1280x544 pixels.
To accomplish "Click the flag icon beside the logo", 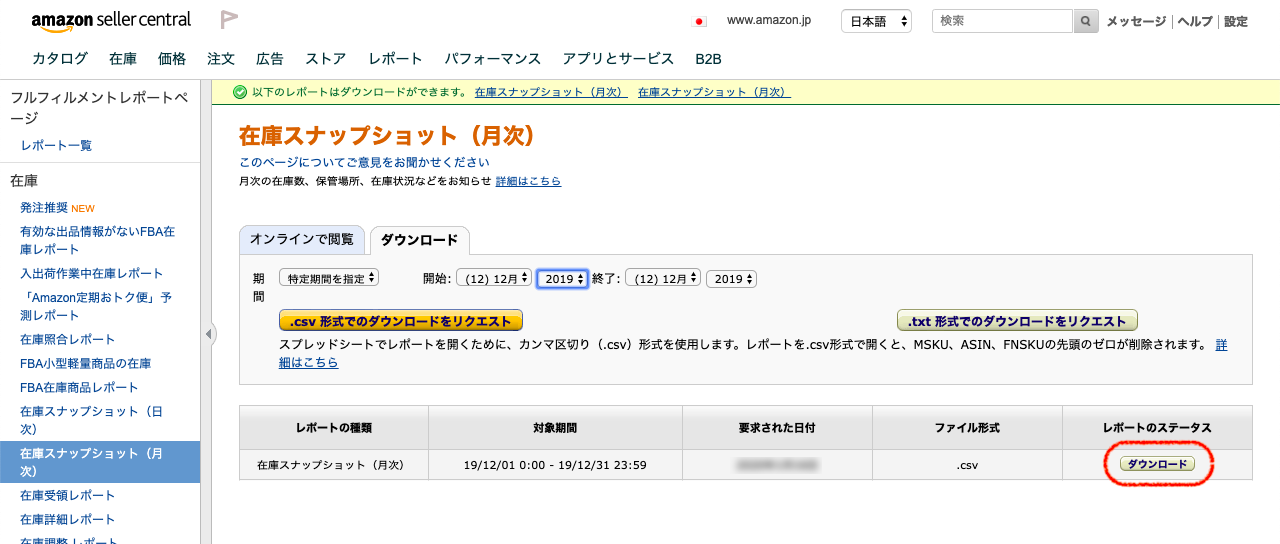I will click(229, 20).
